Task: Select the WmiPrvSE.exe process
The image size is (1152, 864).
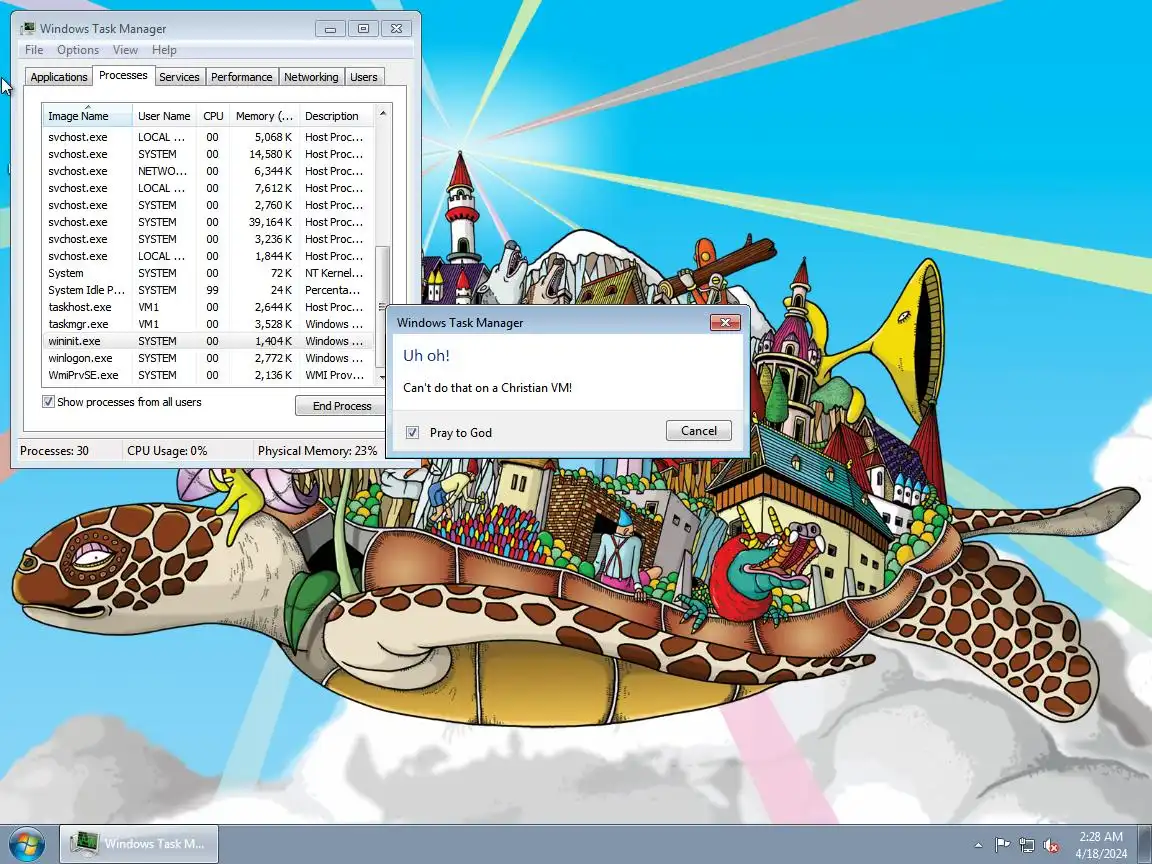Action: pos(208,375)
